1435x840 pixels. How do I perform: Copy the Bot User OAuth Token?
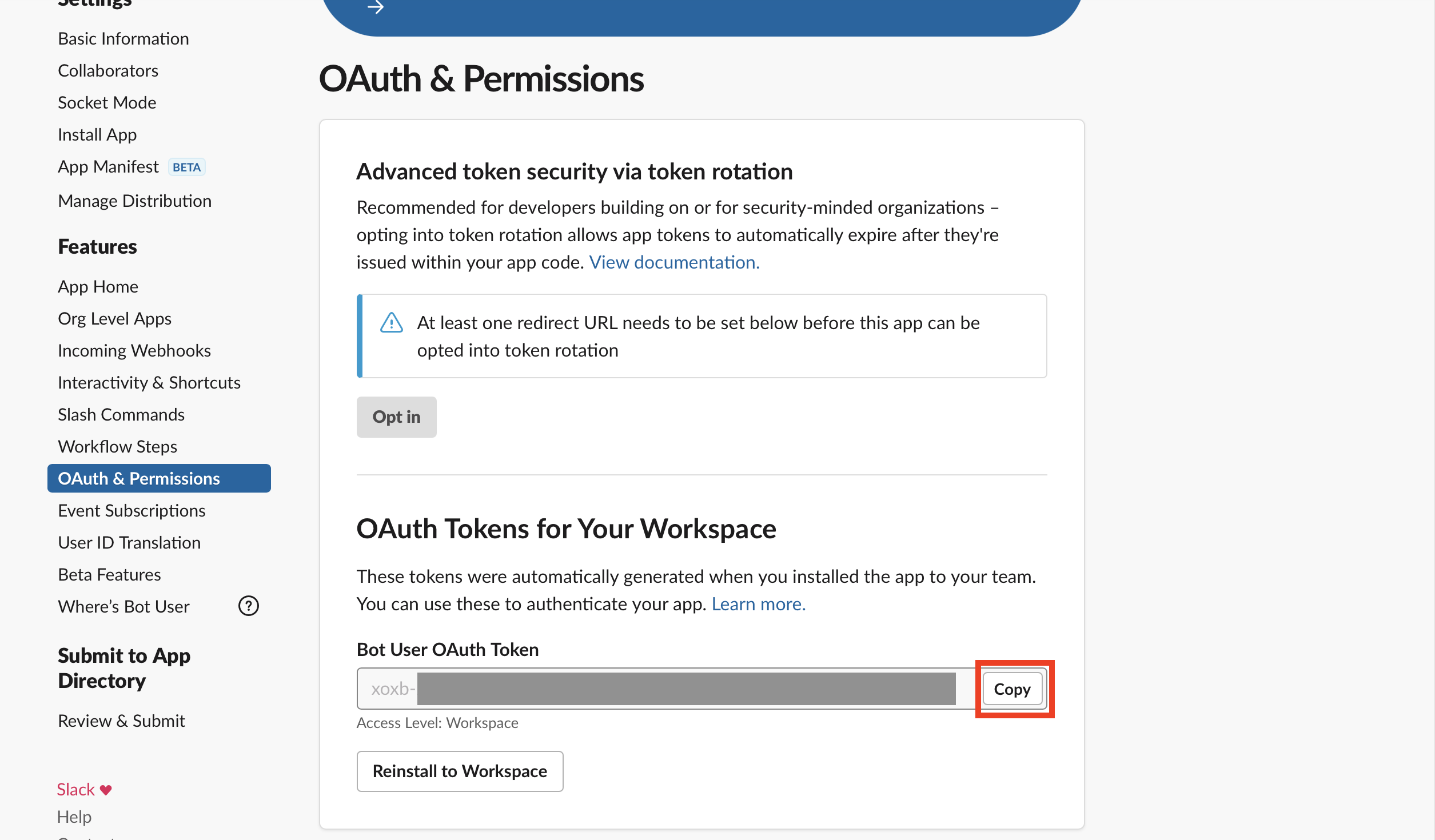tap(1012, 689)
